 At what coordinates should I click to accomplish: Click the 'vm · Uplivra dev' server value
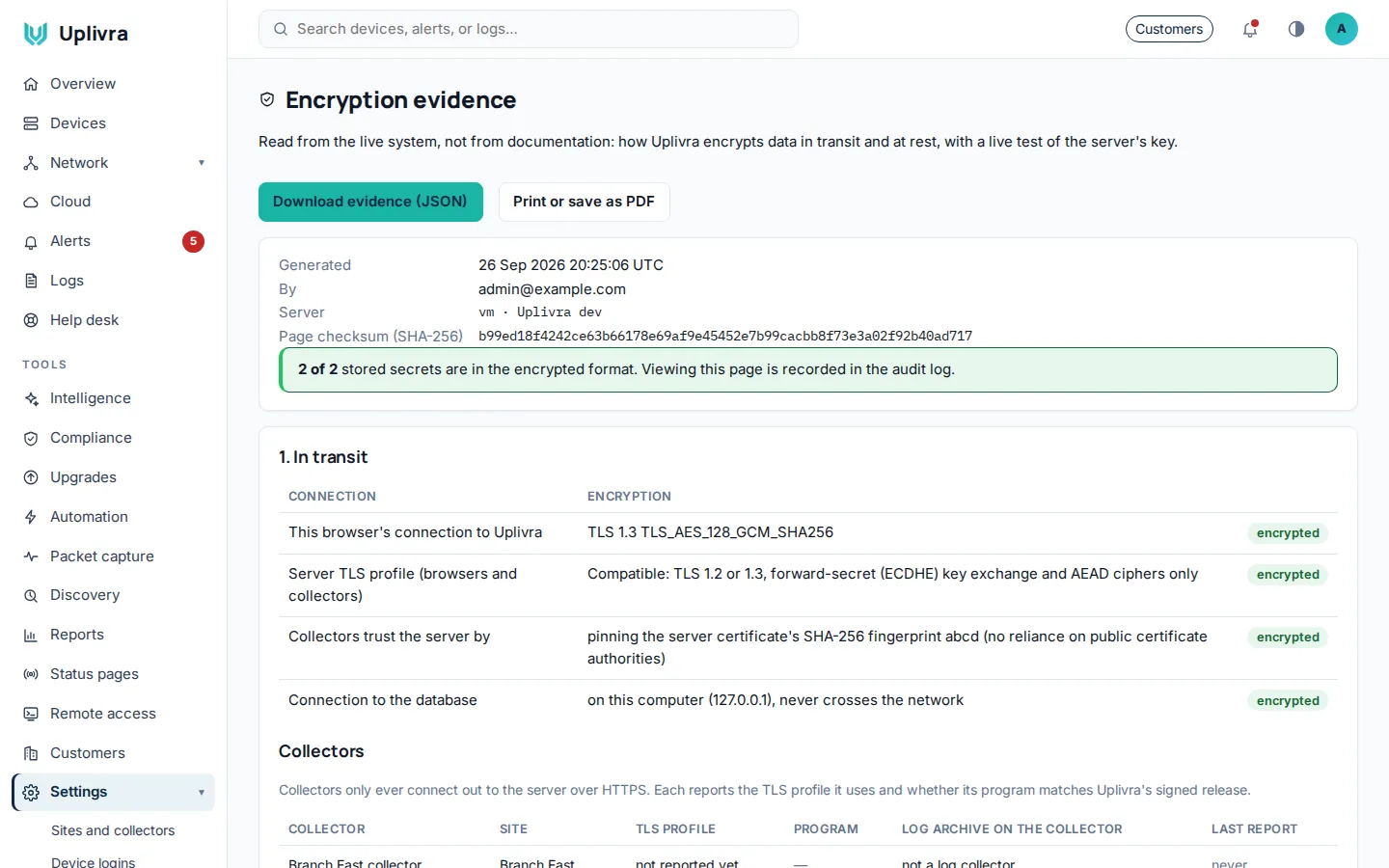point(540,312)
